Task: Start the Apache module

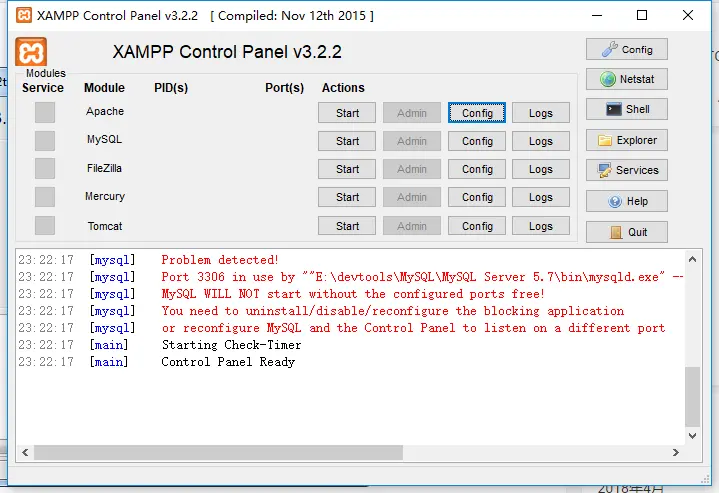Action: [x=347, y=113]
